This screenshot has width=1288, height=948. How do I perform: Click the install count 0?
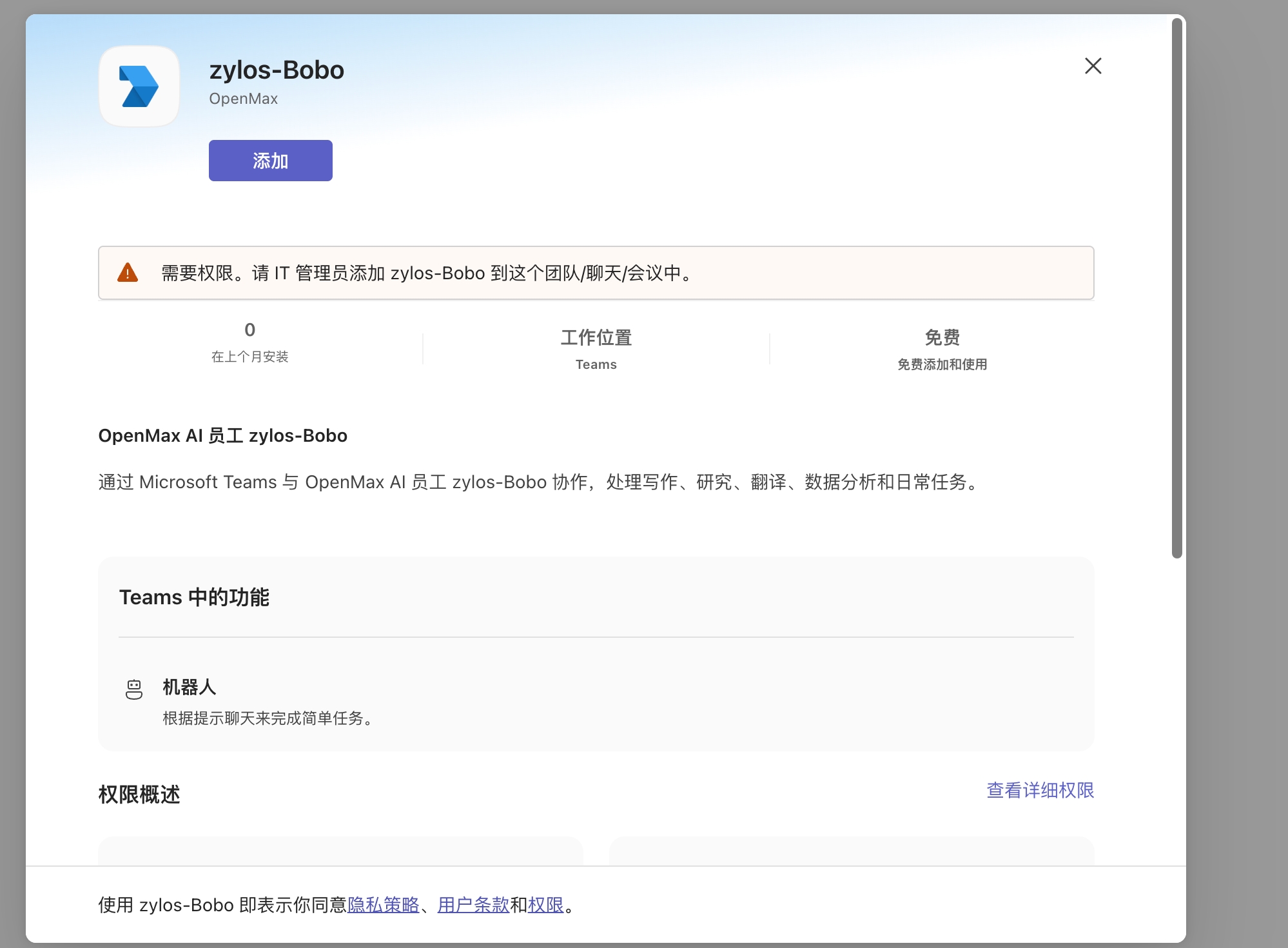pyautogui.click(x=250, y=330)
